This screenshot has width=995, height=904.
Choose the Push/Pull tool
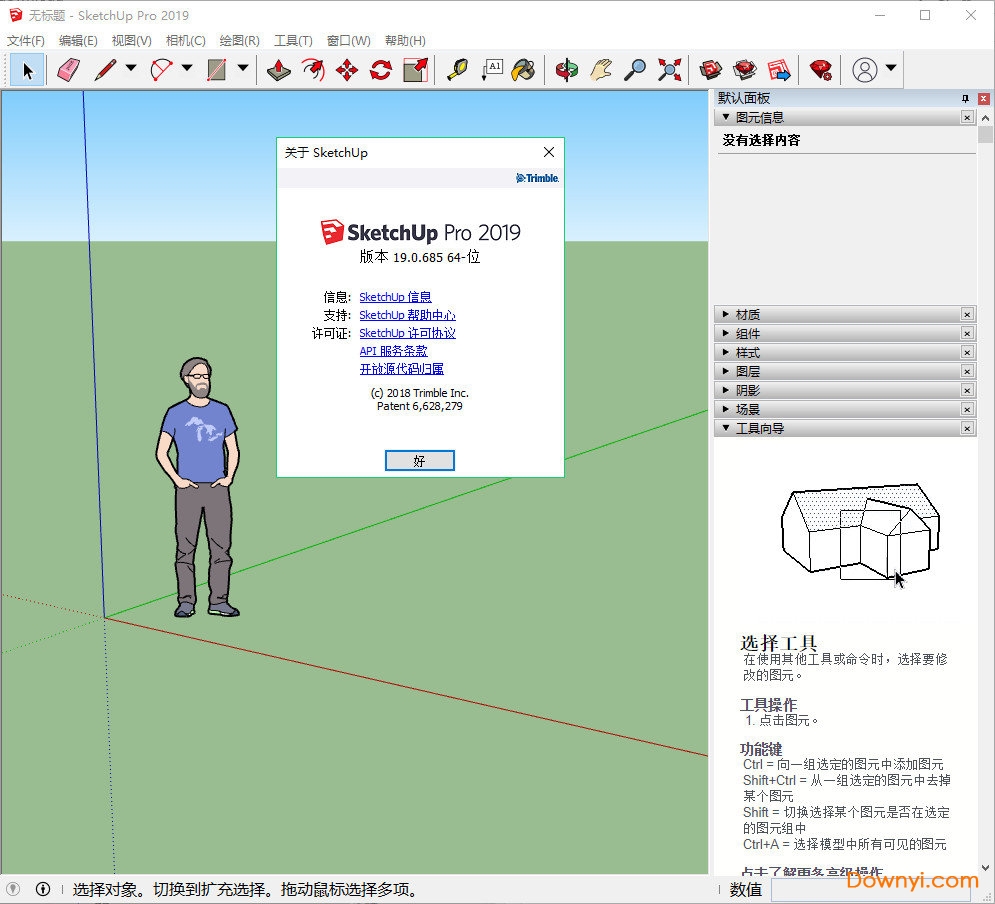279,70
